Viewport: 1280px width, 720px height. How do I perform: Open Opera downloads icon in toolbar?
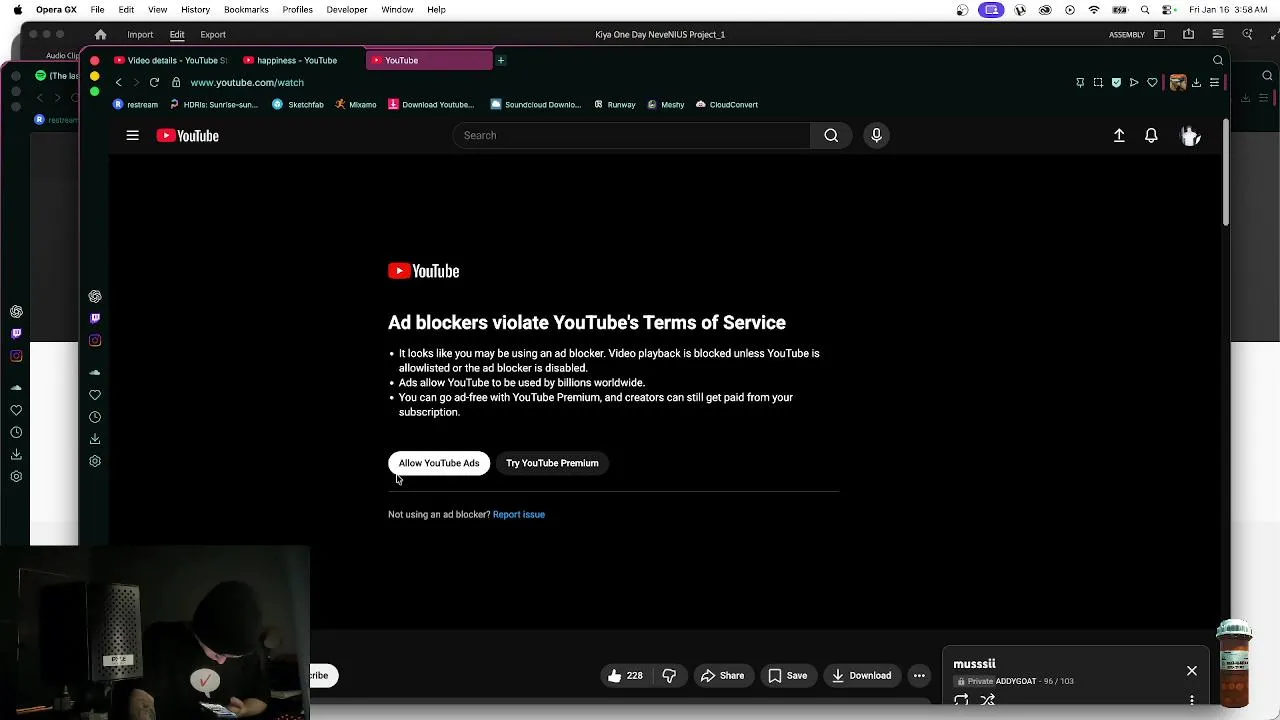pyautogui.click(x=1196, y=82)
